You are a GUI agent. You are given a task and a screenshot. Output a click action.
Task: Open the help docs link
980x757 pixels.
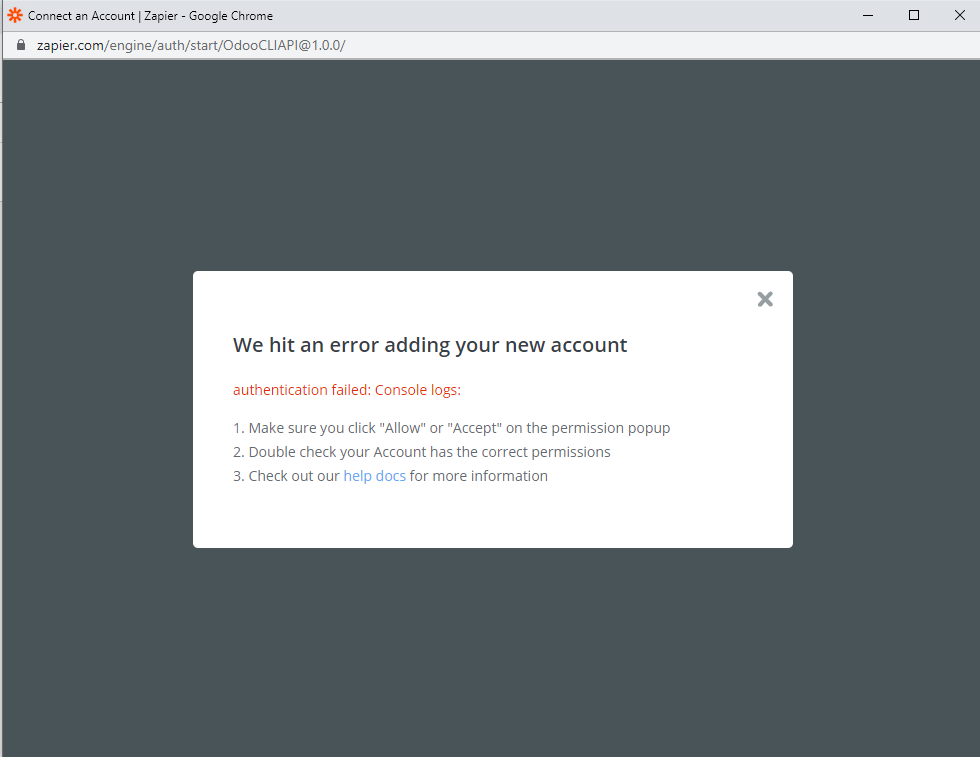click(374, 476)
